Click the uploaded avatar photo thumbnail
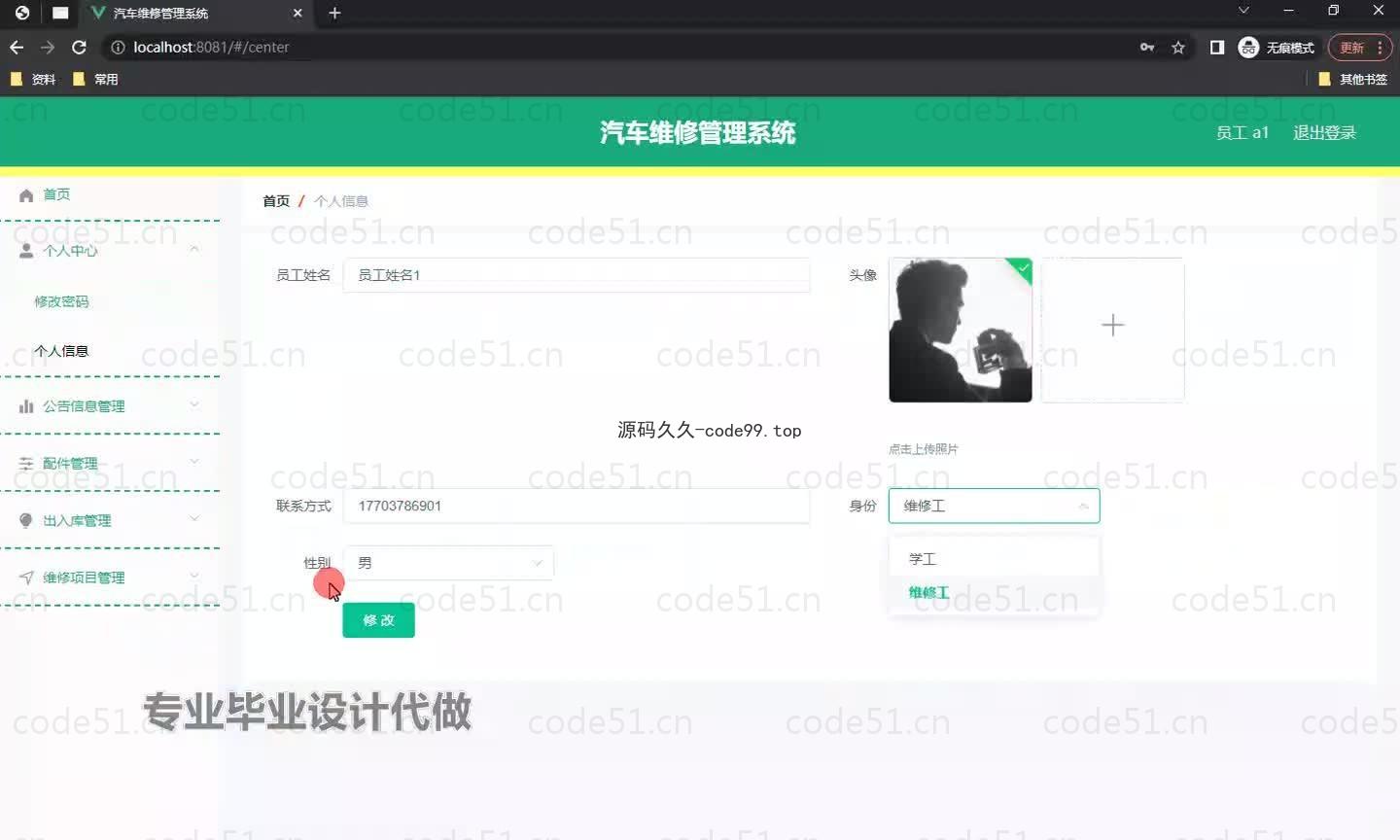1400x840 pixels. [x=961, y=330]
